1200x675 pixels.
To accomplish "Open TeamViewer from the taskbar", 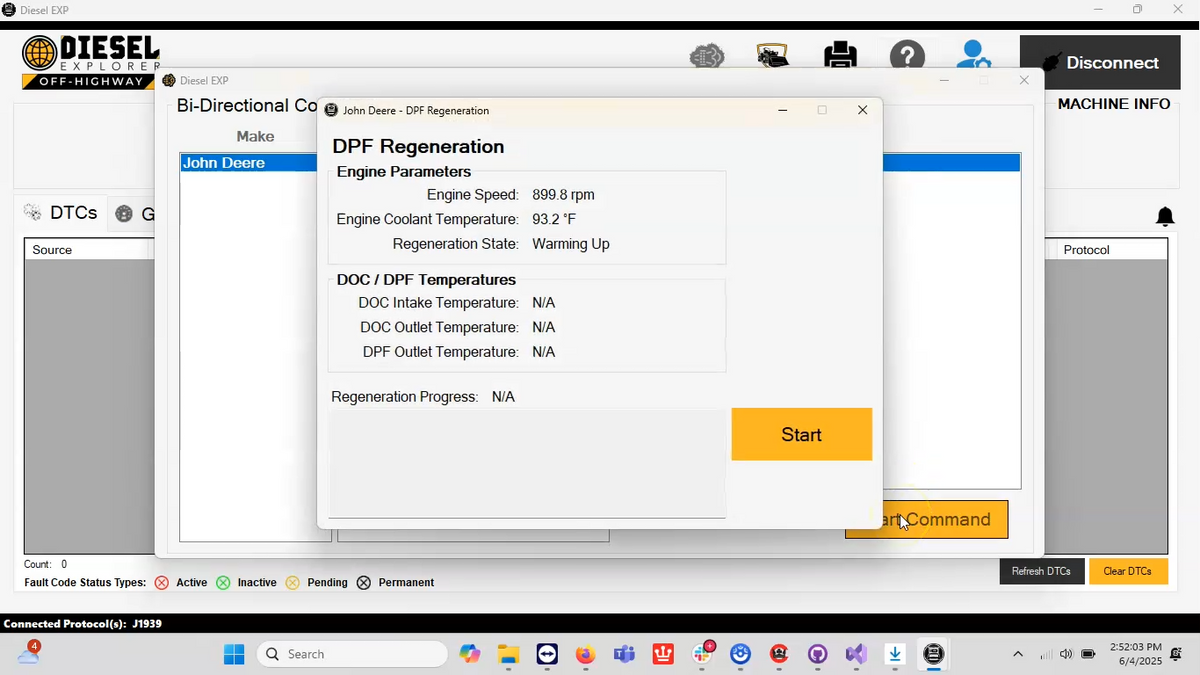I will click(547, 654).
